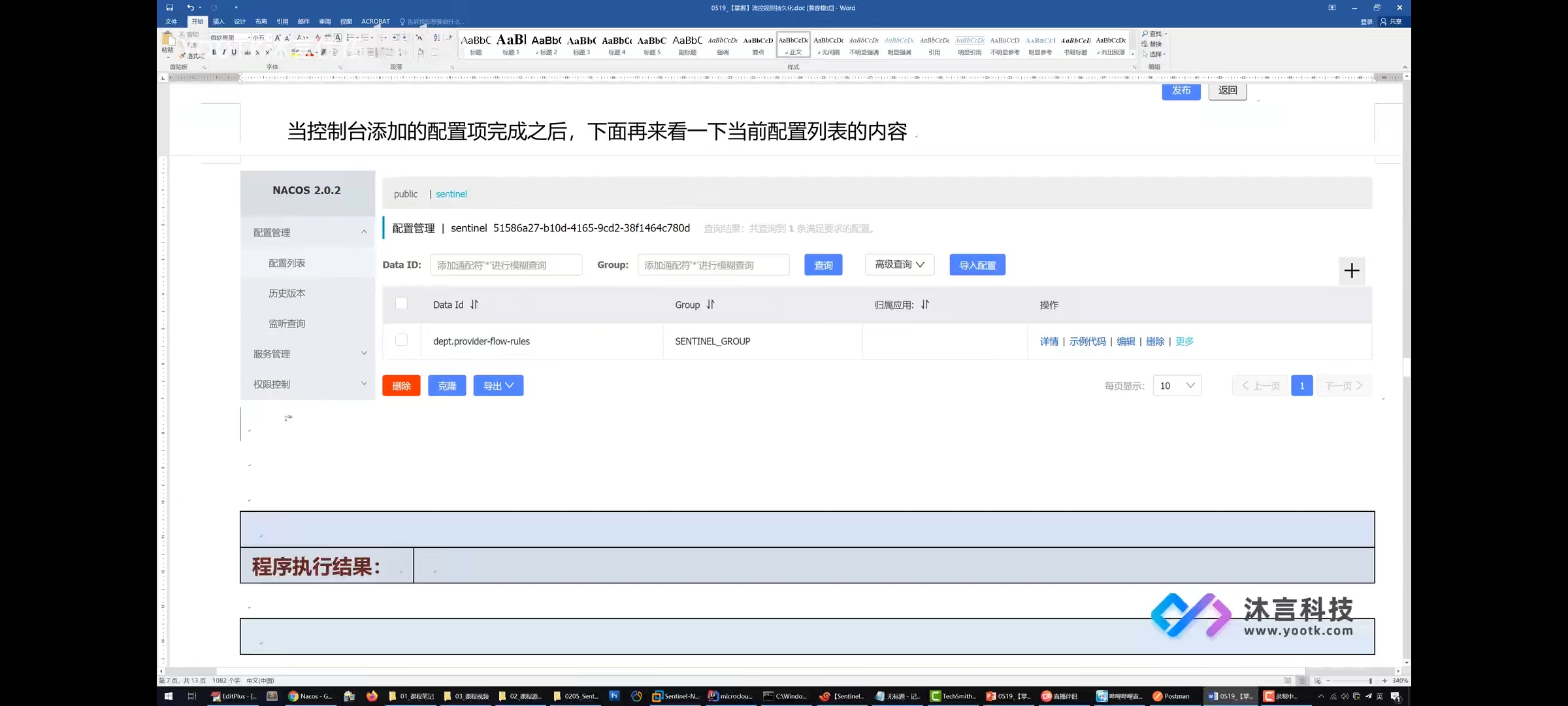Switch to the ACROBAT ribbon tab
The width and height of the screenshot is (1568, 706).
pos(375,22)
